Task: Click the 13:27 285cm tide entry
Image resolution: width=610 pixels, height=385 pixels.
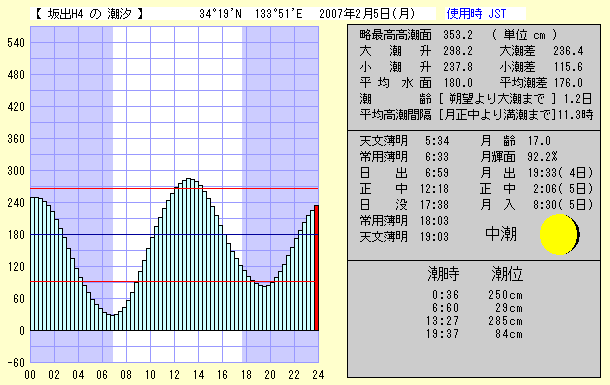Action: tap(477, 321)
